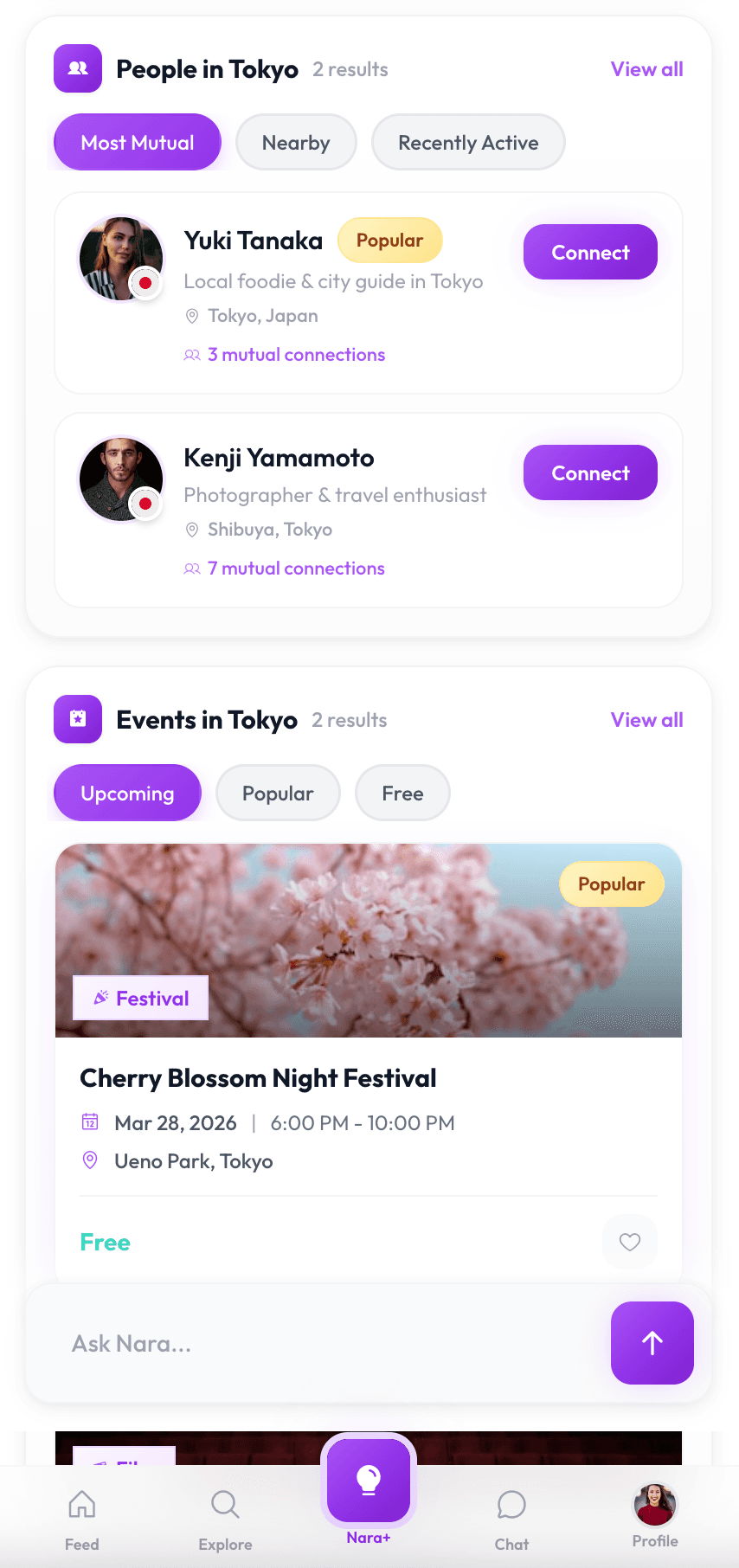Click the location pin beside 'Ueno Park, Tokyo'
This screenshot has width=739, height=1568.
point(90,1160)
